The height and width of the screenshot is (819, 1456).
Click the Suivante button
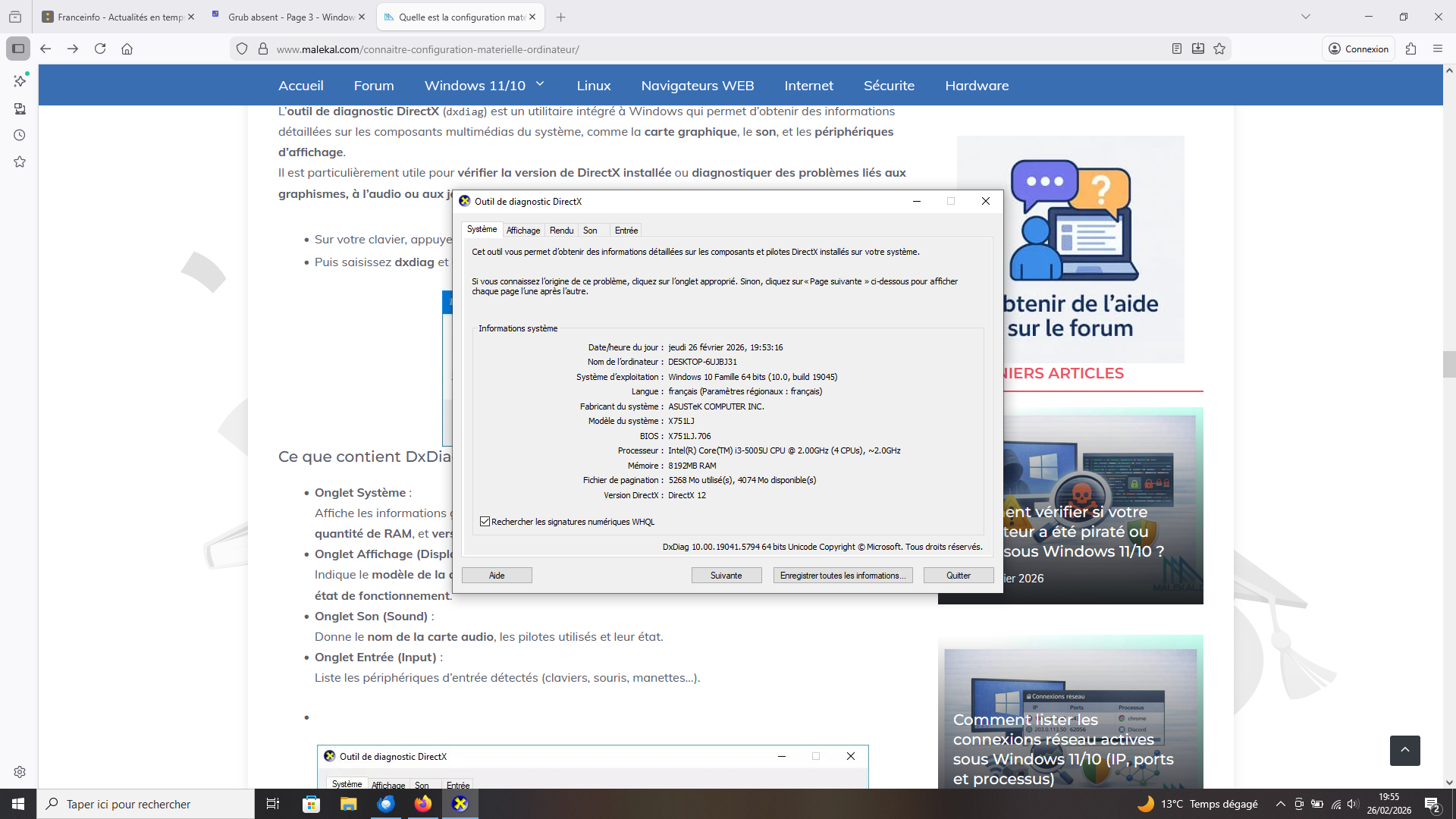click(726, 576)
